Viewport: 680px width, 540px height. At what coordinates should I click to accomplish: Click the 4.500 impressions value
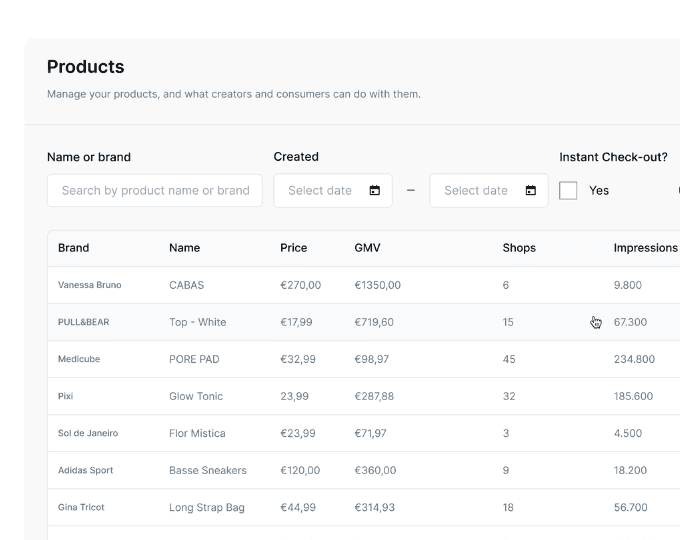(628, 433)
